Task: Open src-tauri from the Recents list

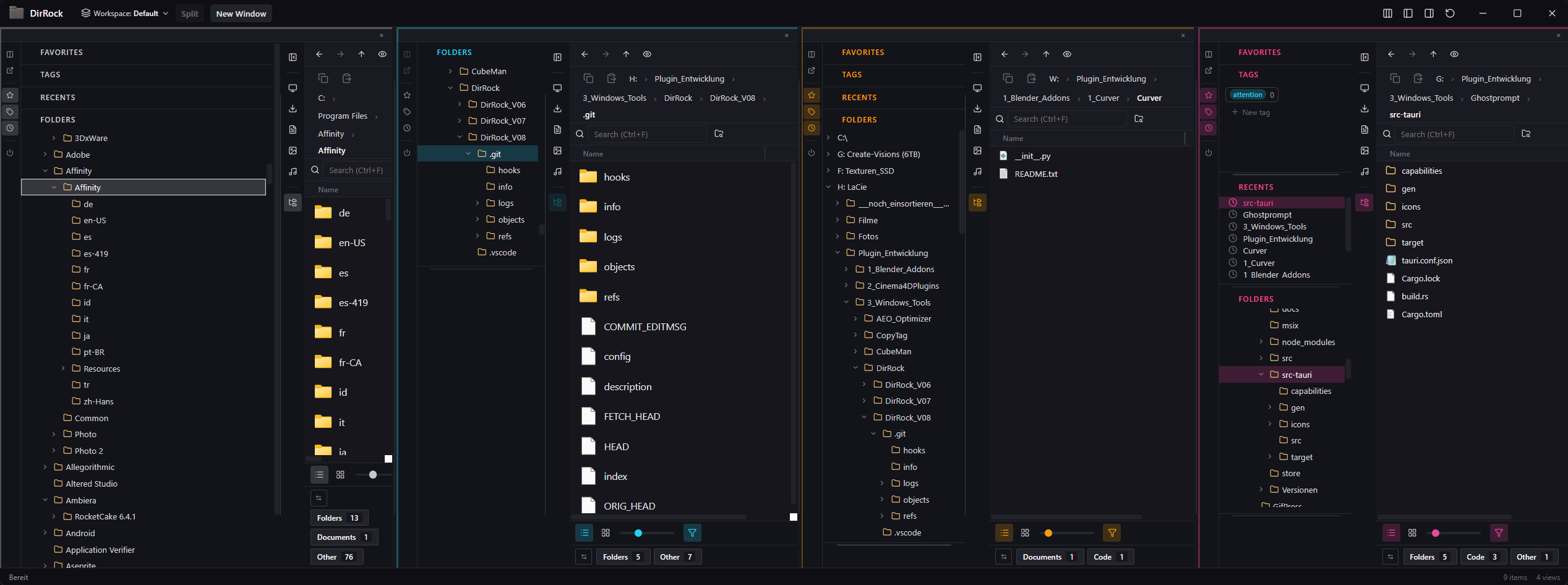Action: click(x=1257, y=203)
